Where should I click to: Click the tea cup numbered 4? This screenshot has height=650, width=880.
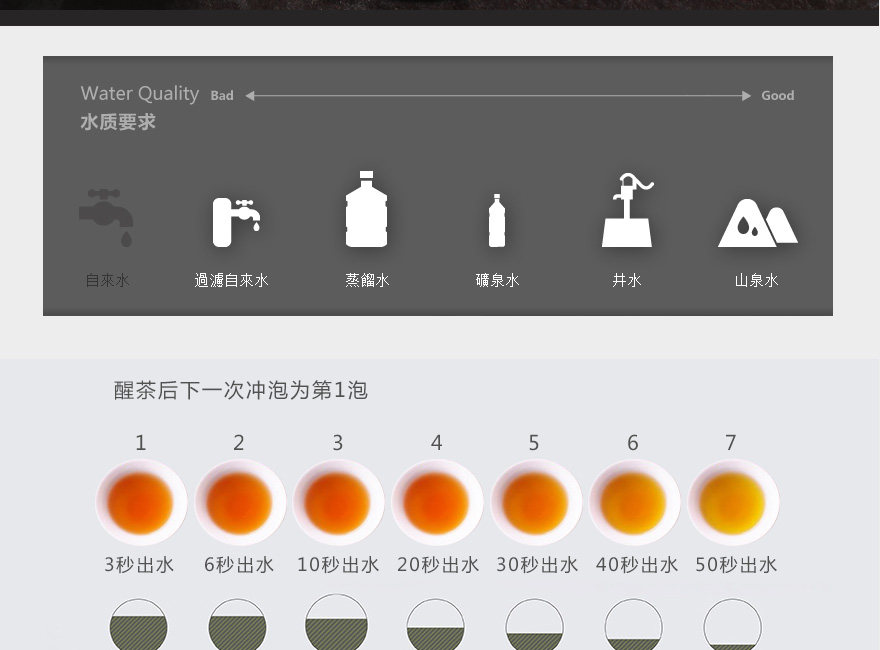click(x=437, y=502)
